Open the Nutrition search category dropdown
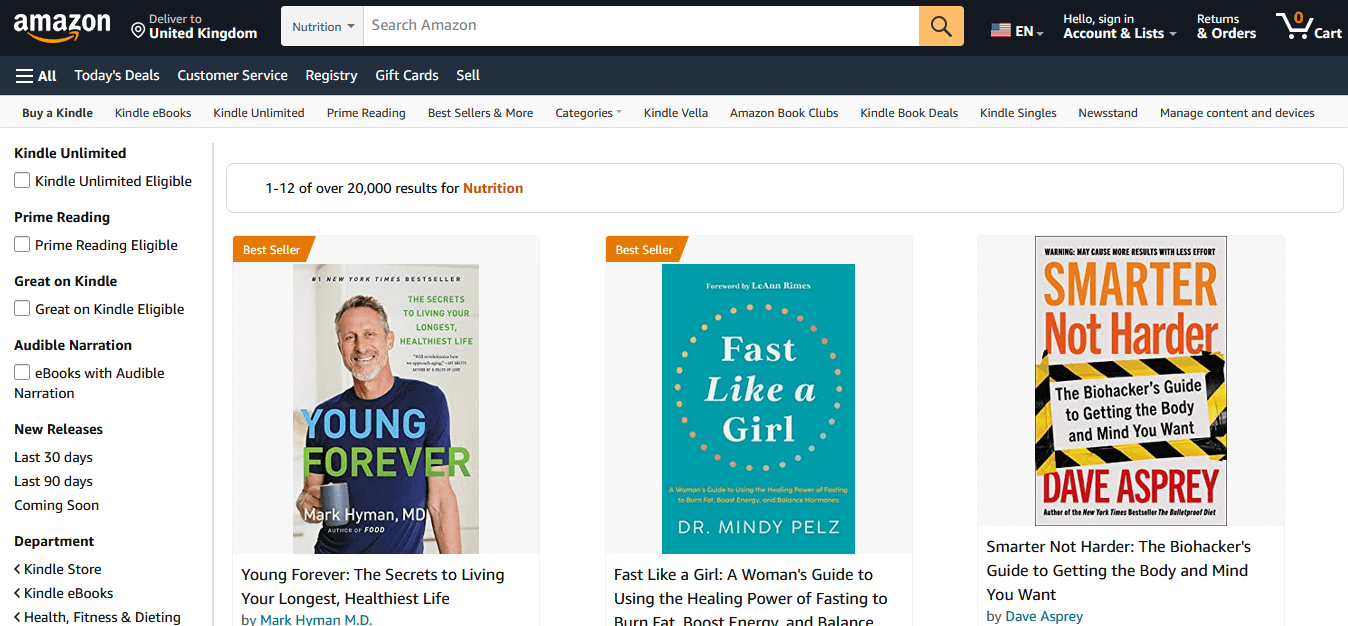This screenshot has height=626, width=1348. [x=323, y=26]
